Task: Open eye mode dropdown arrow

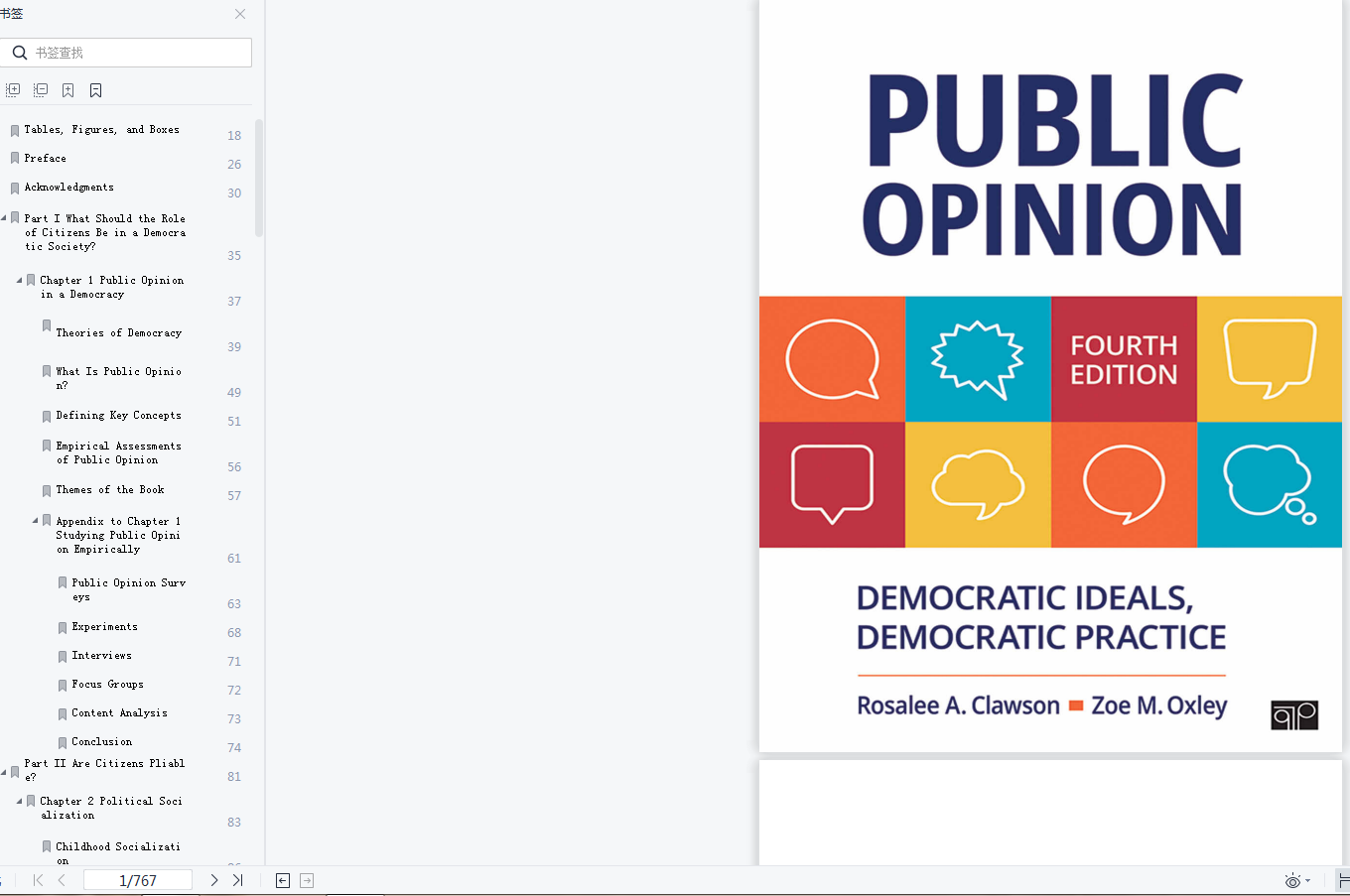Action: tap(1308, 881)
